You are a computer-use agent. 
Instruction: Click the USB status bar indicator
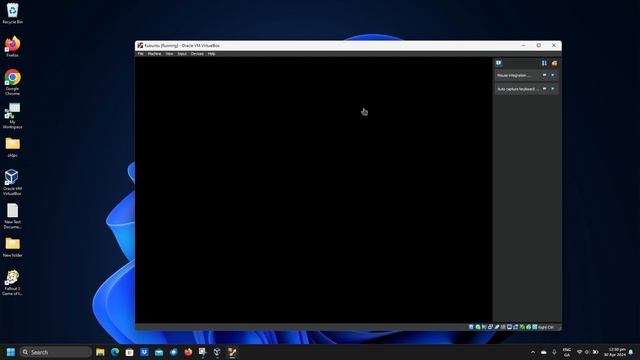tap(497, 327)
